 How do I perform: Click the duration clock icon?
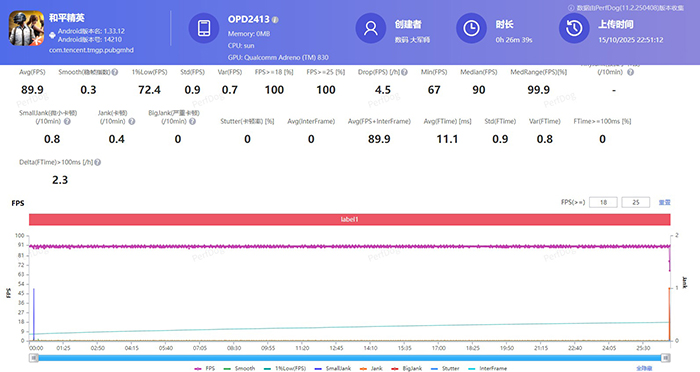[471, 28]
